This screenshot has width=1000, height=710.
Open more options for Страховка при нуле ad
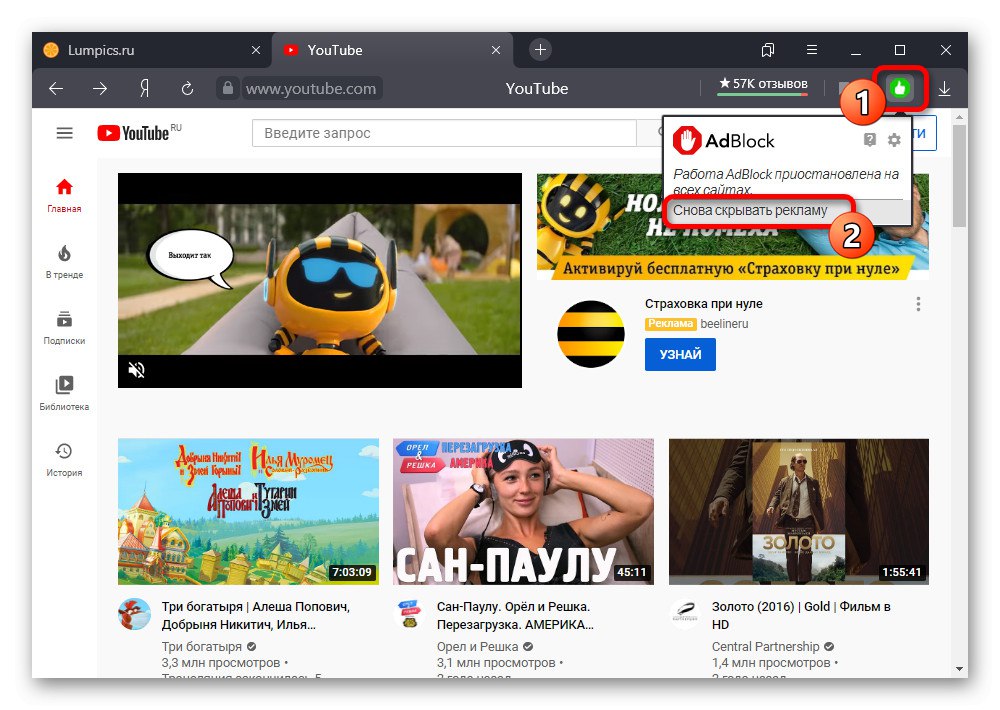918,304
